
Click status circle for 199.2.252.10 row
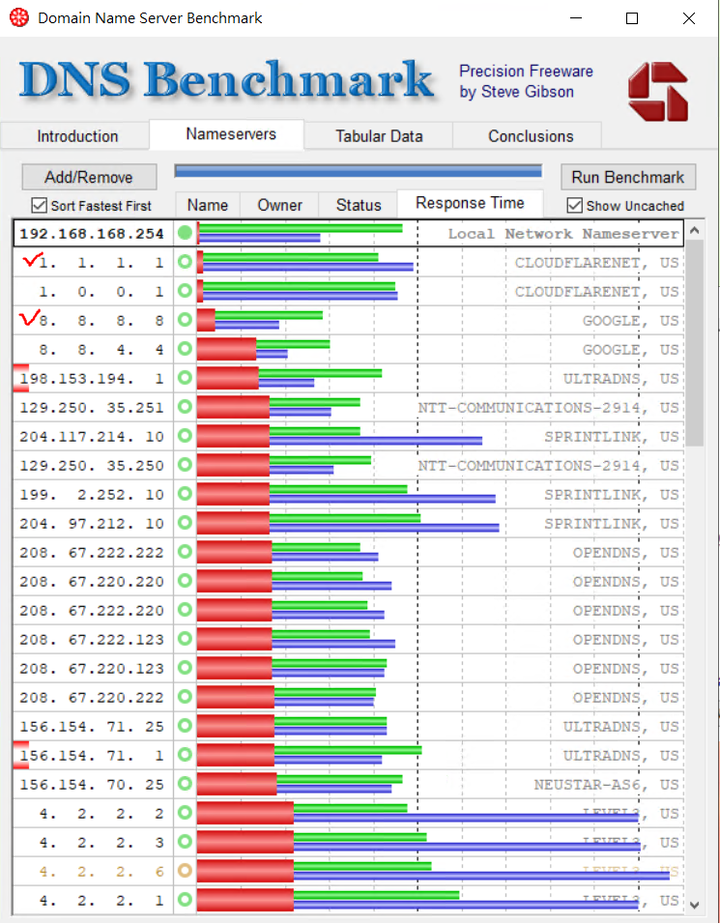click(x=185, y=494)
